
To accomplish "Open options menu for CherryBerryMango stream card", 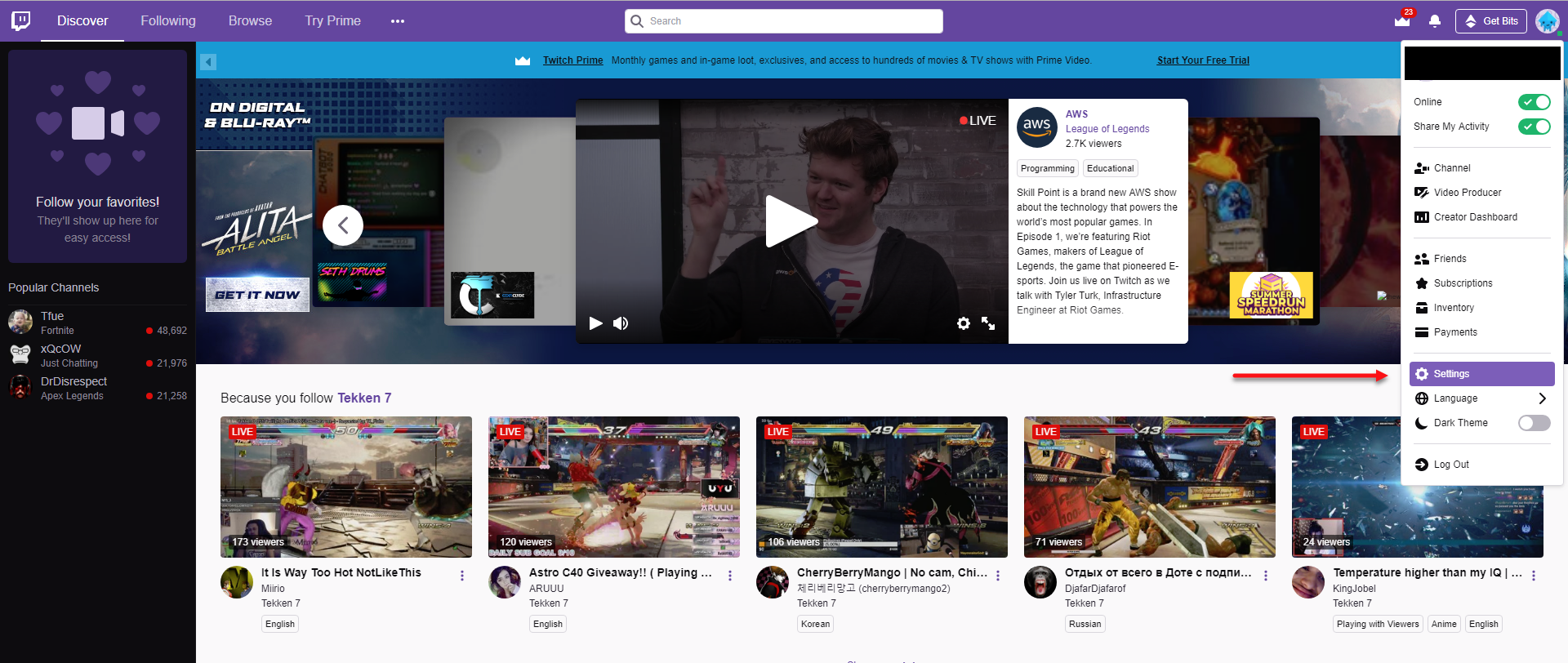I will 998,576.
